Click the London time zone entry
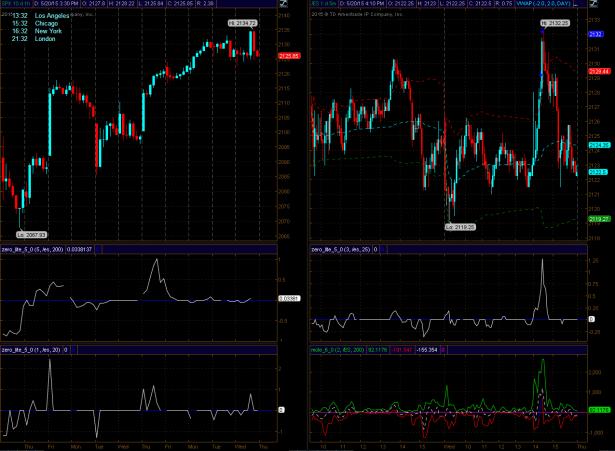This screenshot has height=451, width=615. tap(42, 38)
